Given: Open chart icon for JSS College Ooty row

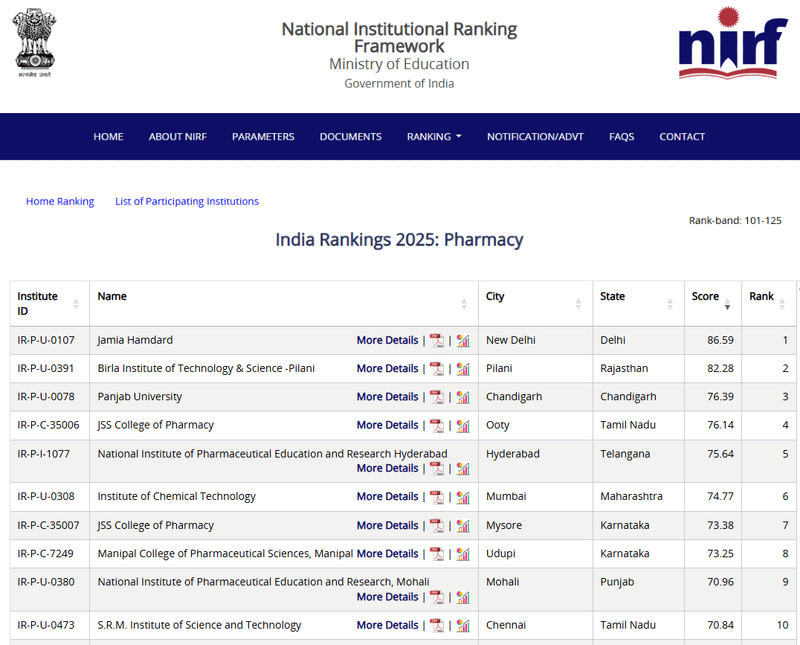Looking at the screenshot, I should (x=463, y=425).
